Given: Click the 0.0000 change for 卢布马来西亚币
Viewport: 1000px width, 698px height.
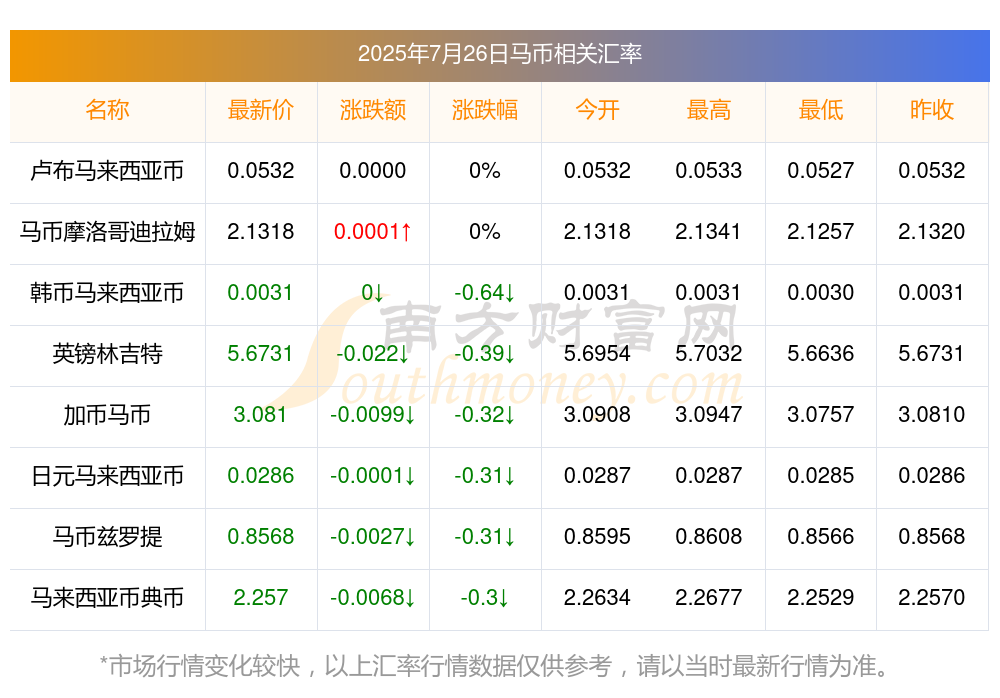Looking at the screenshot, I should click(372, 170).
